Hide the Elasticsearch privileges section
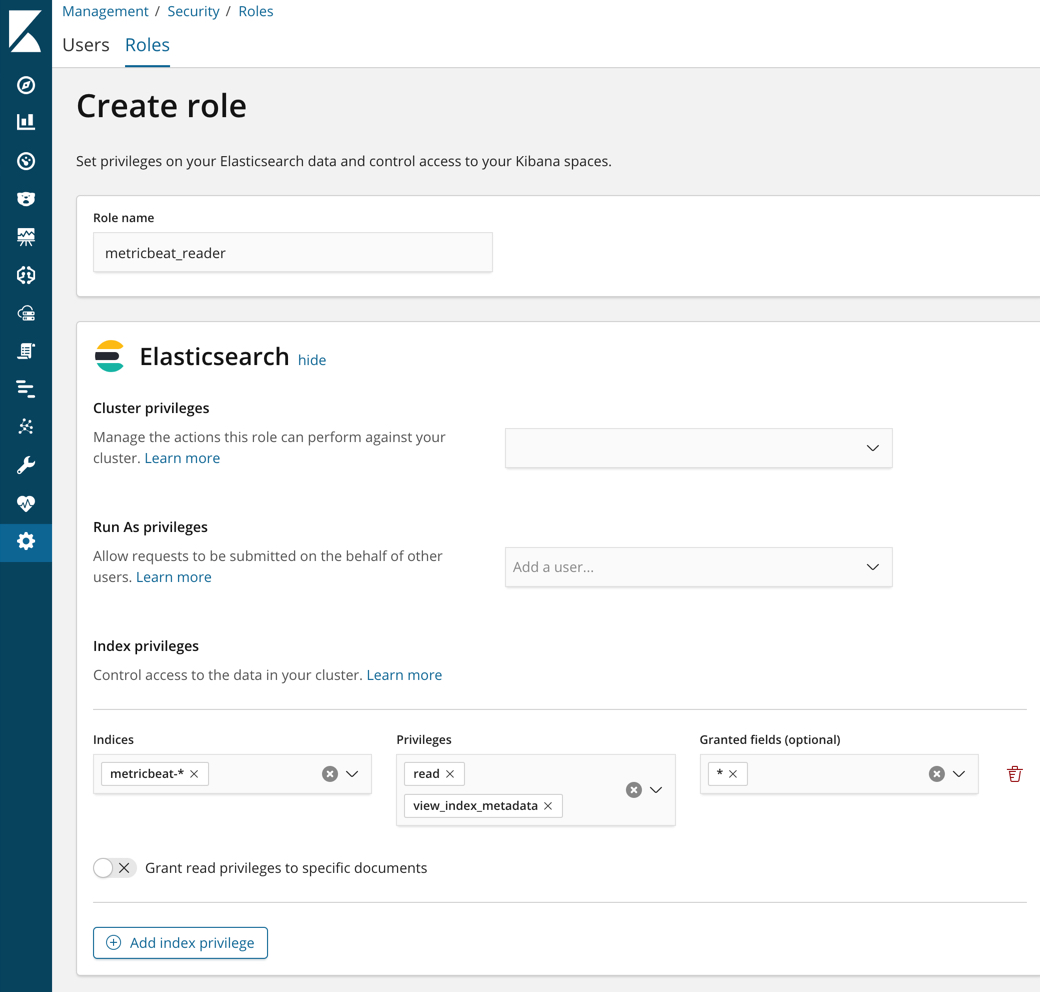The image size is (1040, 992). click(311, 360)
